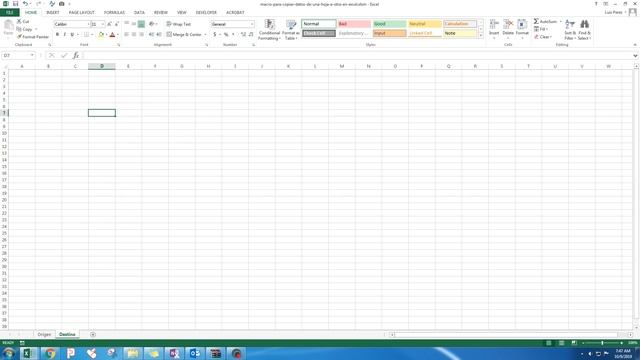Open the Fill dropdown in Editing group
Image resolution: width=640 pixels, height=360 pixels.
pyautogui.click(x=542, y=29)
